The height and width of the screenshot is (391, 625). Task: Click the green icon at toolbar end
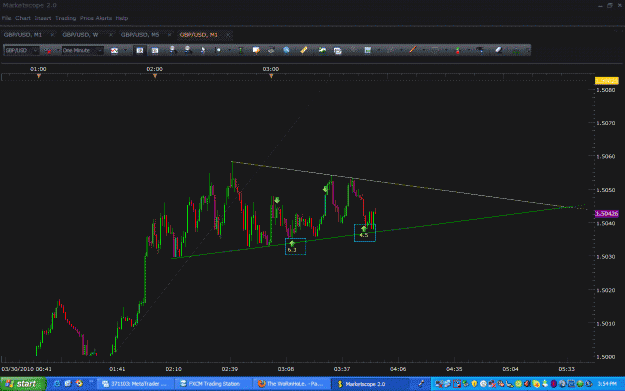[x=516, y=51]
